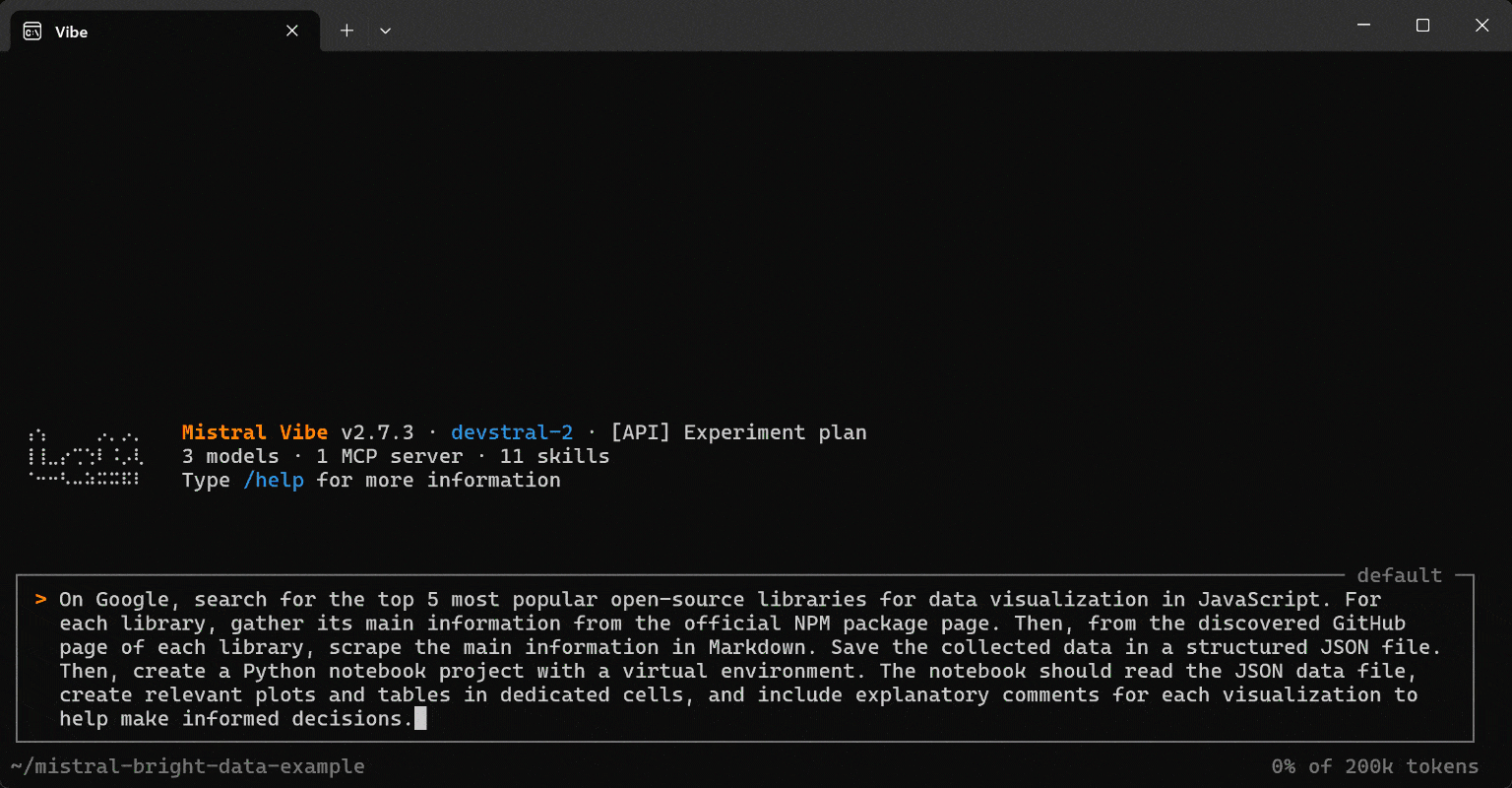Click the Experiment plan title text

coord(774,431)
